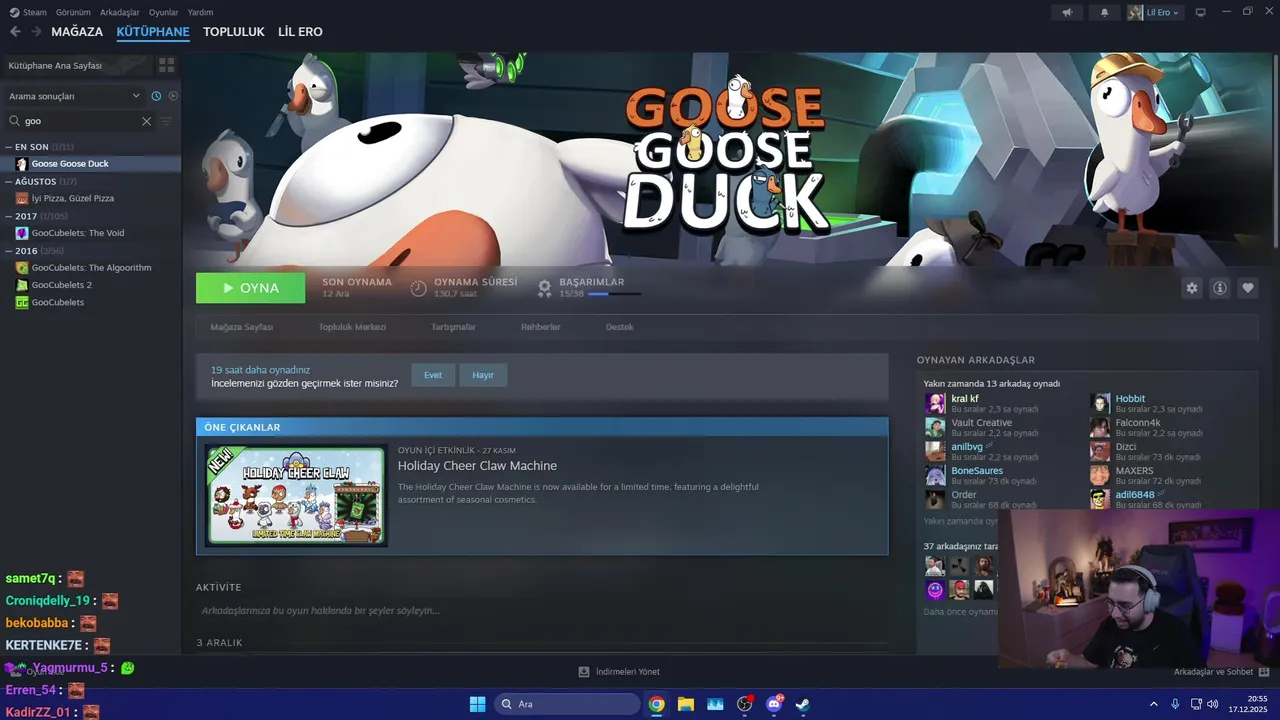This screenshot has height=720, width=1280.
Task: Click the activity comment input field
Action: (541, 611)
